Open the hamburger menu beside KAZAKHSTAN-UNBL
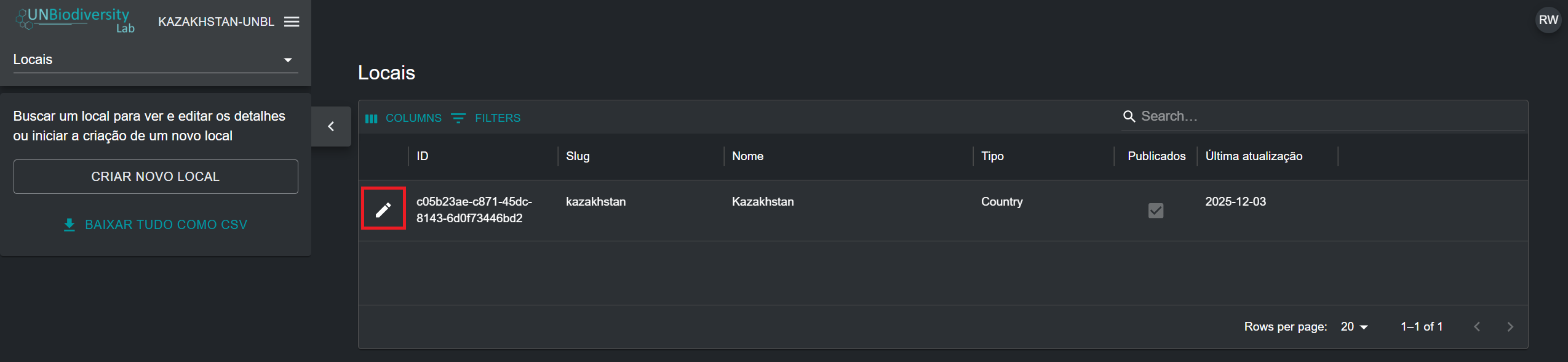The width and height of the screenshot is (1568, 362). pyautogui.click(x=292, y=22)
